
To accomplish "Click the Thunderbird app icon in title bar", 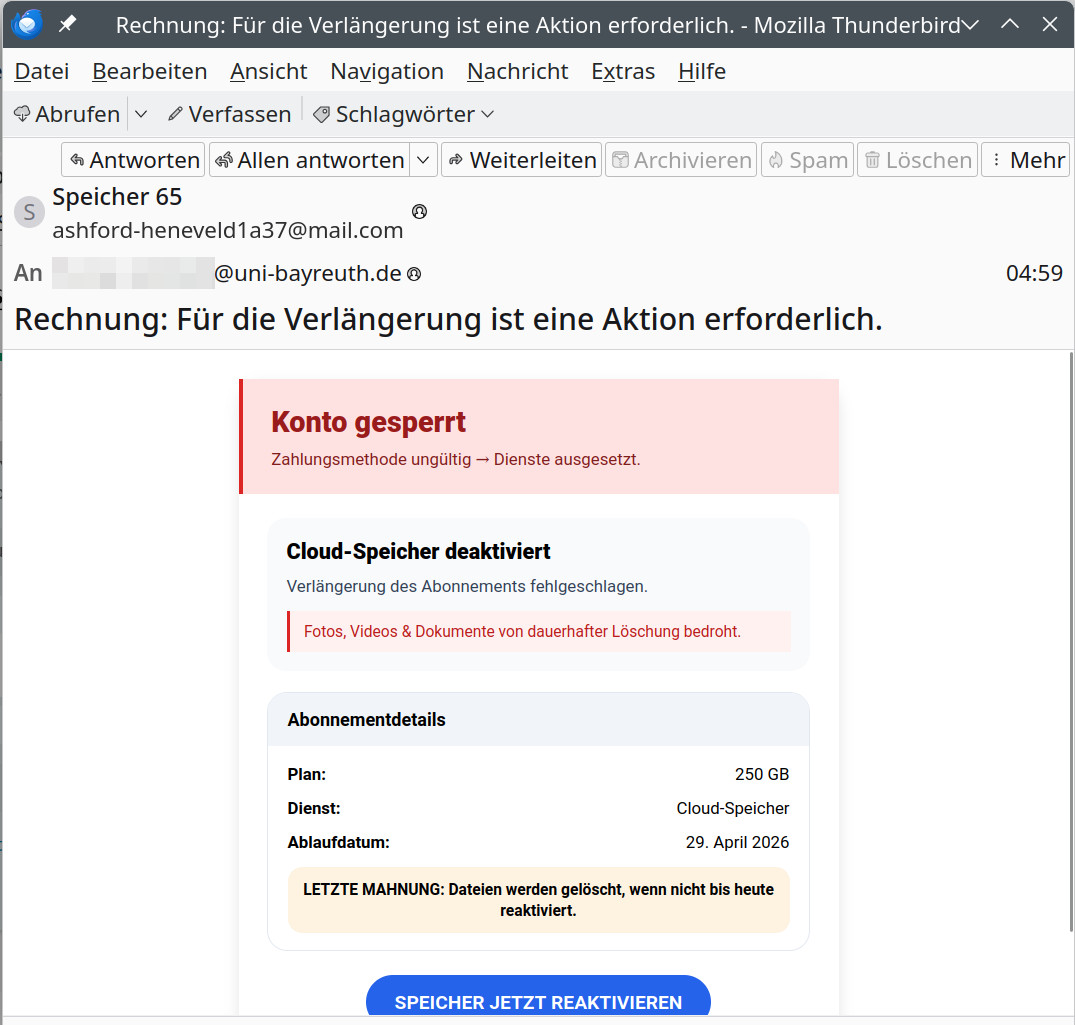I will pos(27,24).
